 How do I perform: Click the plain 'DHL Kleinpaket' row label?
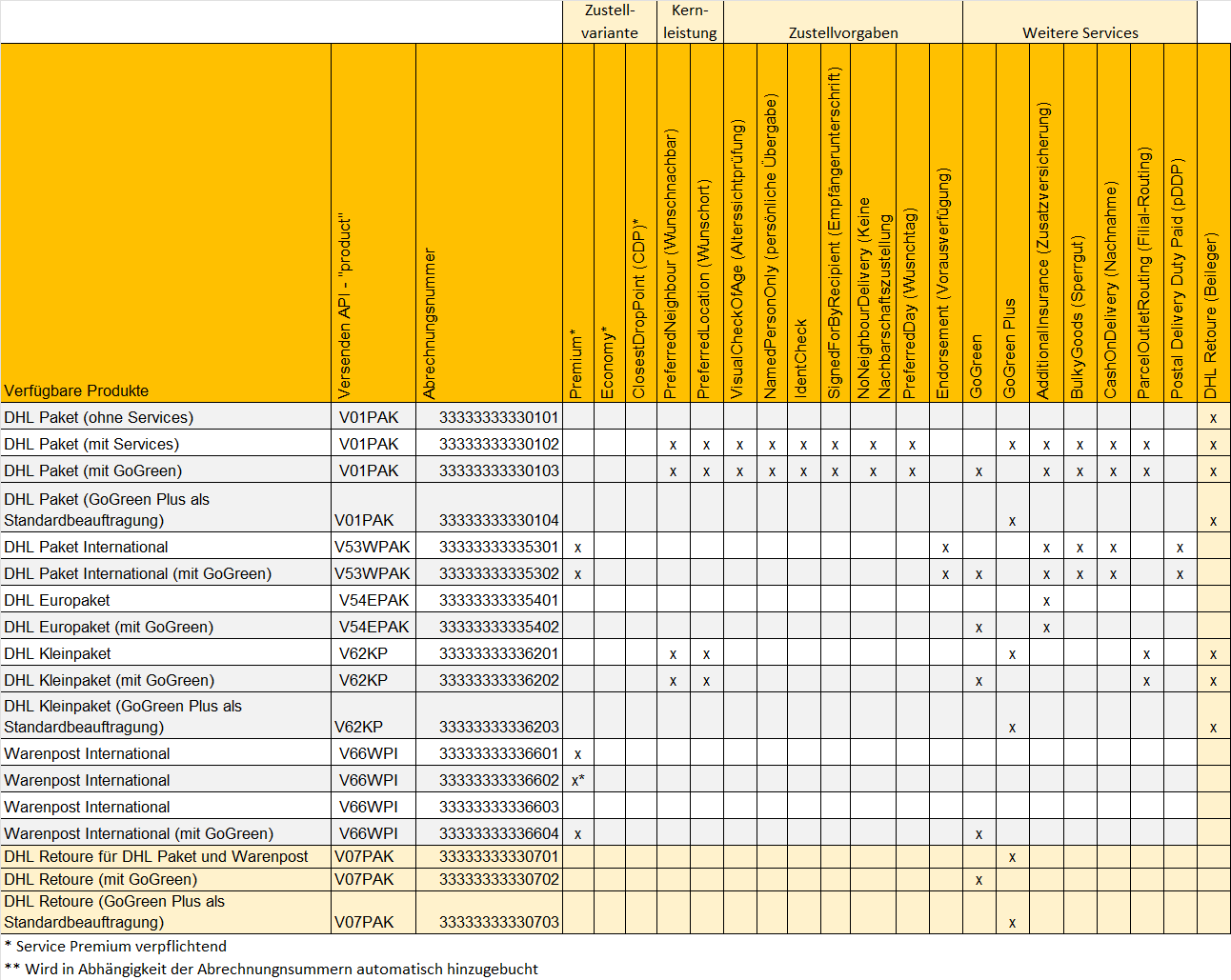pyautogui.click(x=57, y=653)
